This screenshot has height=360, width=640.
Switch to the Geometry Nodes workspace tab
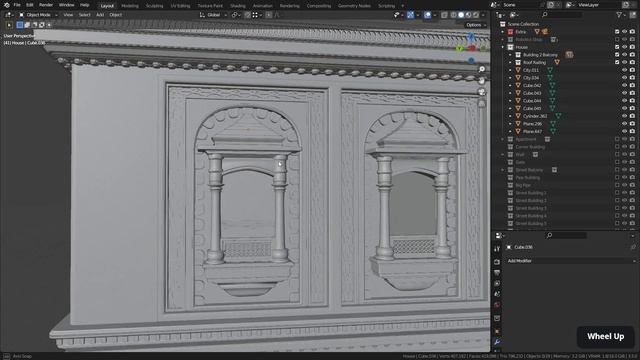[354, 6]
